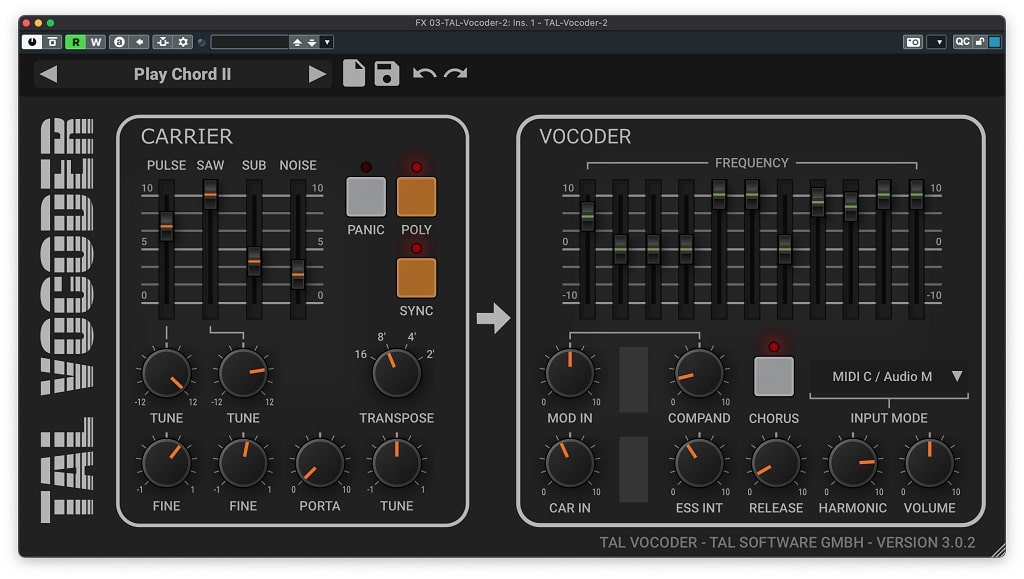Open the plugin settings gear icon
The image size is (1024, 579).
(x=184, y=42)
